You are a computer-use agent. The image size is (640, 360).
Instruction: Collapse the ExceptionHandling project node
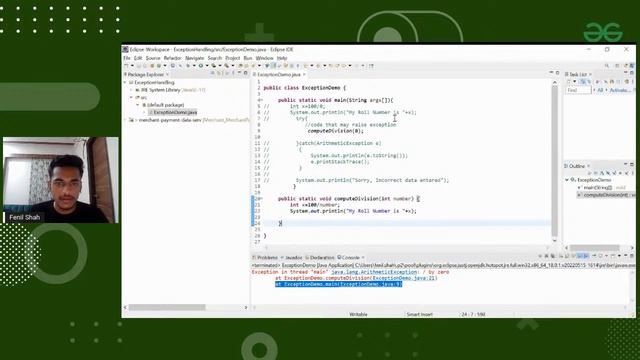tap(125, 82)
